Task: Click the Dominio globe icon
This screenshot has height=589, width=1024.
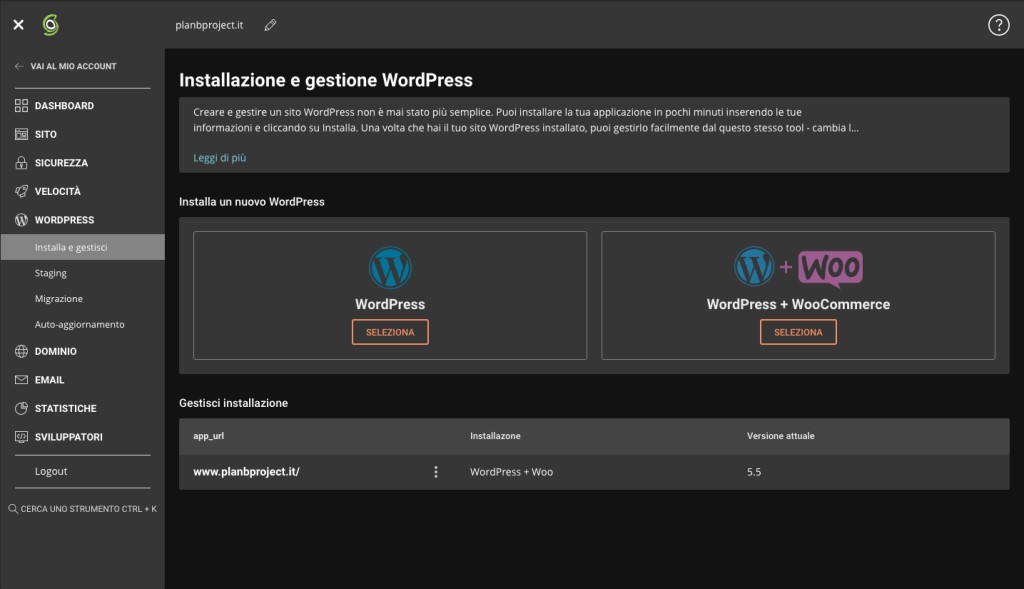Action: coord(22,351)
